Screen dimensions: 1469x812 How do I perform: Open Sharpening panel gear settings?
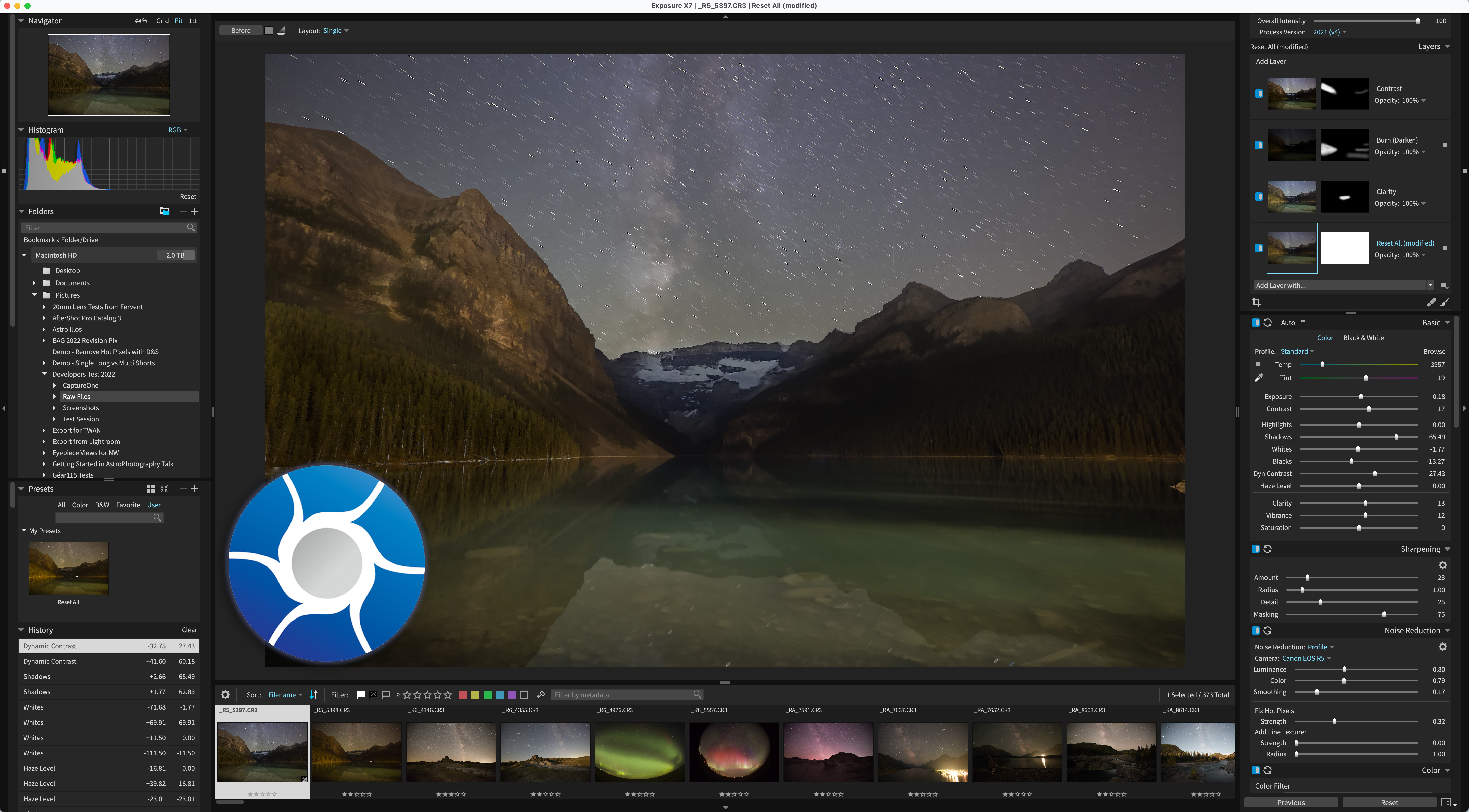1442,565
